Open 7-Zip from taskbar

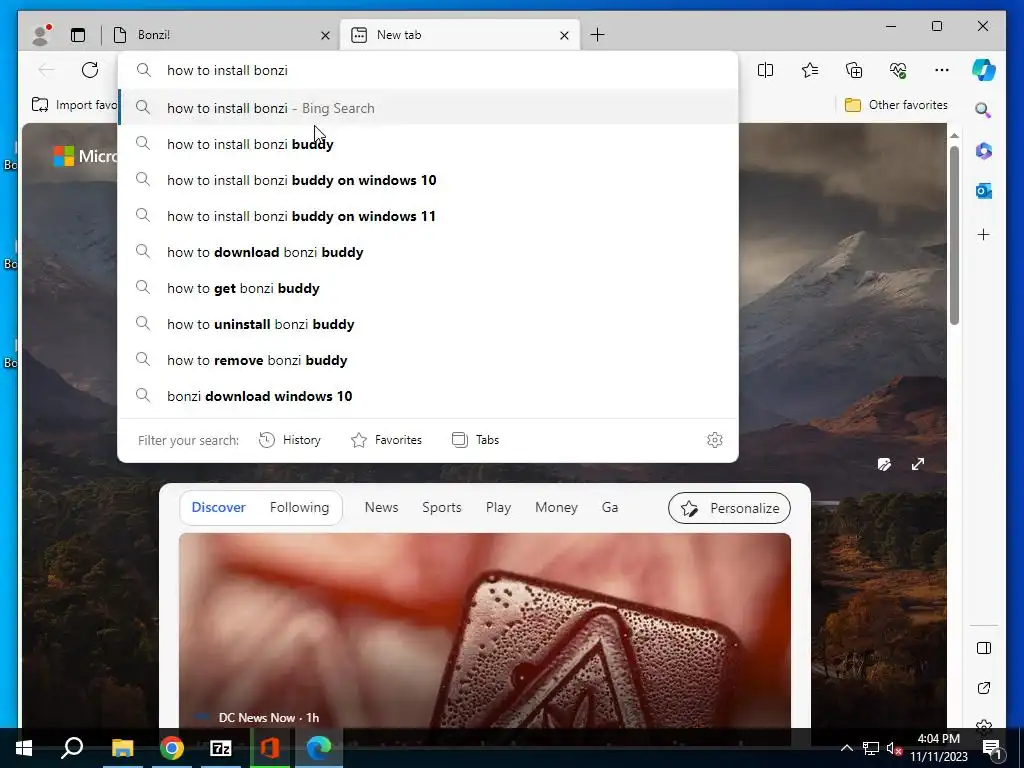click(221, 748)
